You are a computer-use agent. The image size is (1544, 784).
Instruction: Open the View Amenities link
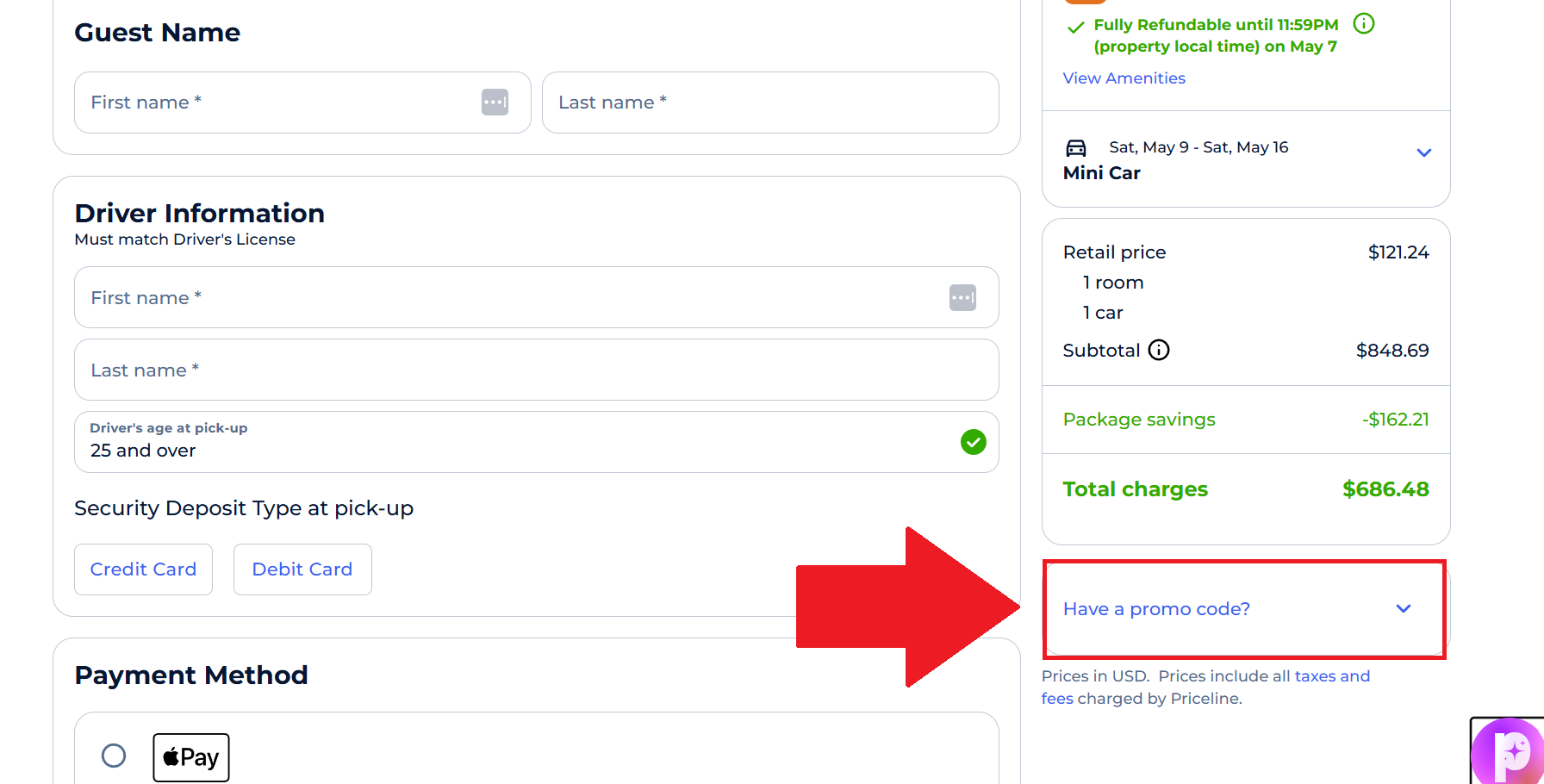pos(1124,78)
